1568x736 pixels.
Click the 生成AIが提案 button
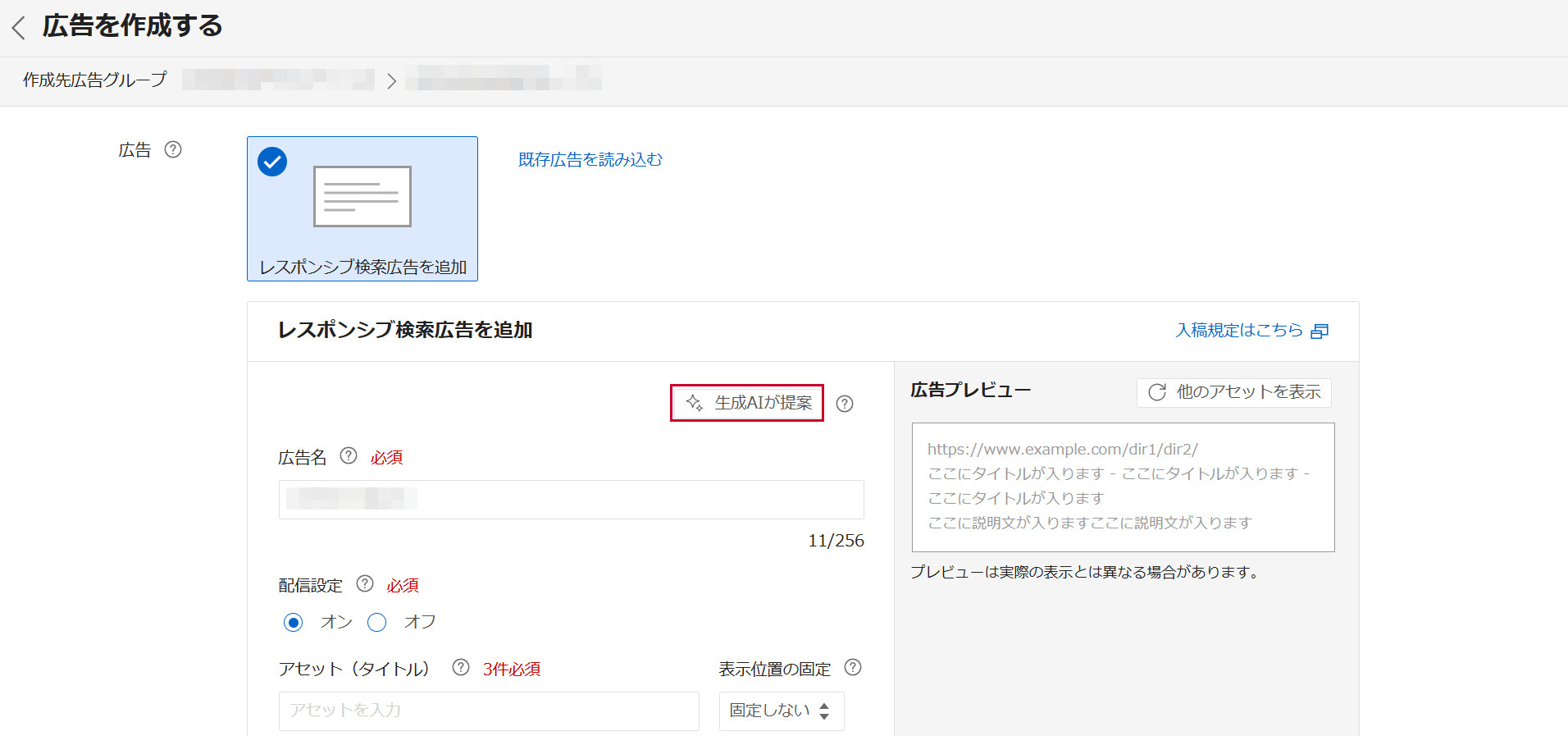(747, 403)
